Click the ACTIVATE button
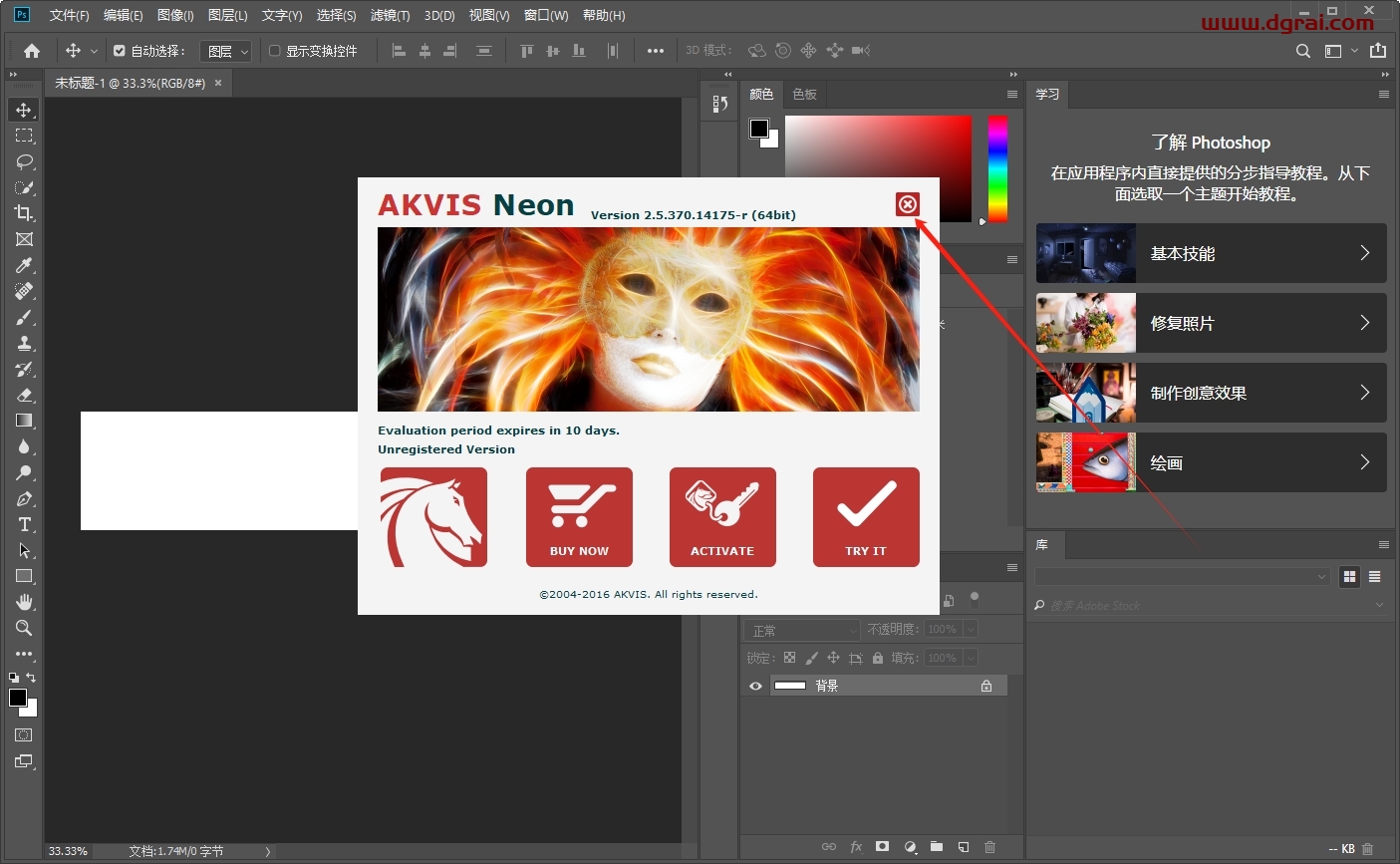 pyautogui.click(x=722, y=517)
